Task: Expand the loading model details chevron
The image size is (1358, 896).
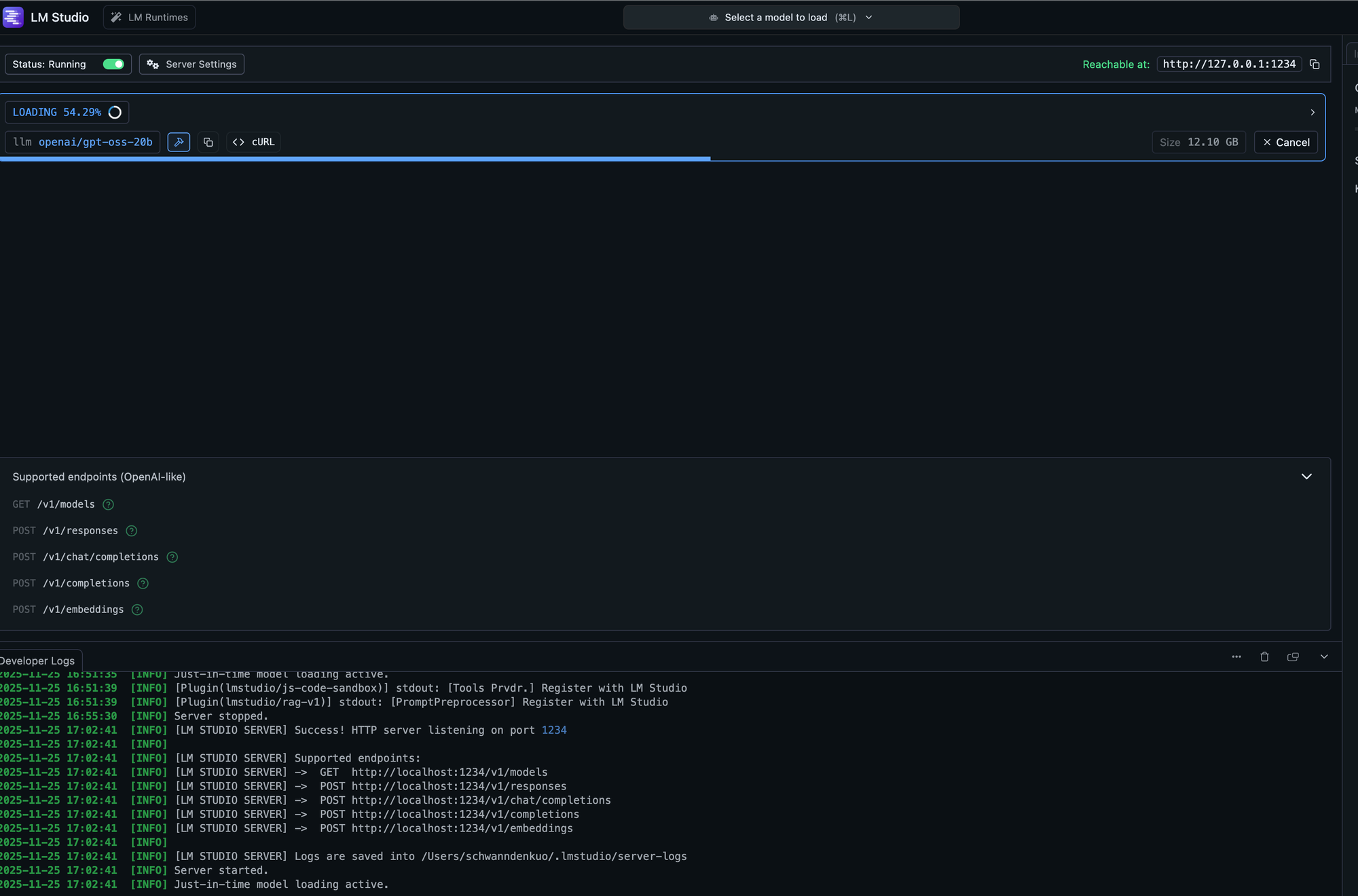Action: pos(1312,113)
